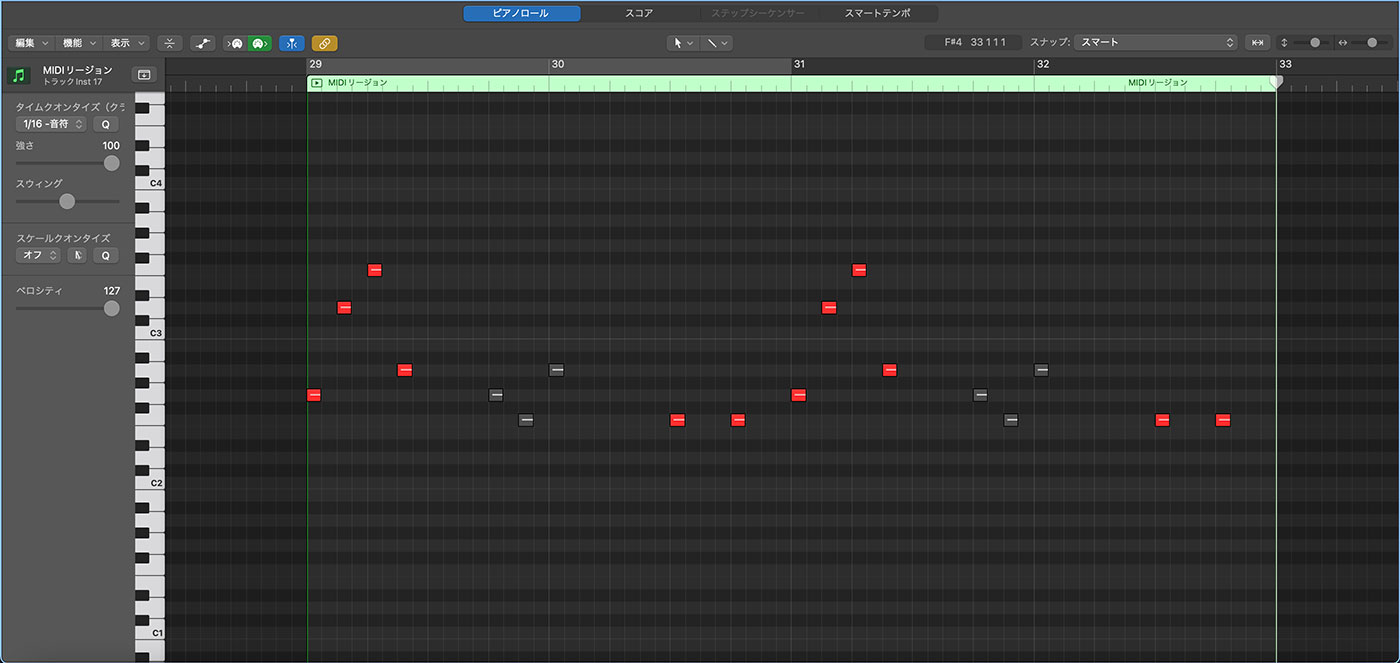Click the MIDIリージョン title in the inspector
Viewport: 1400px width, 663px height.
78,70
